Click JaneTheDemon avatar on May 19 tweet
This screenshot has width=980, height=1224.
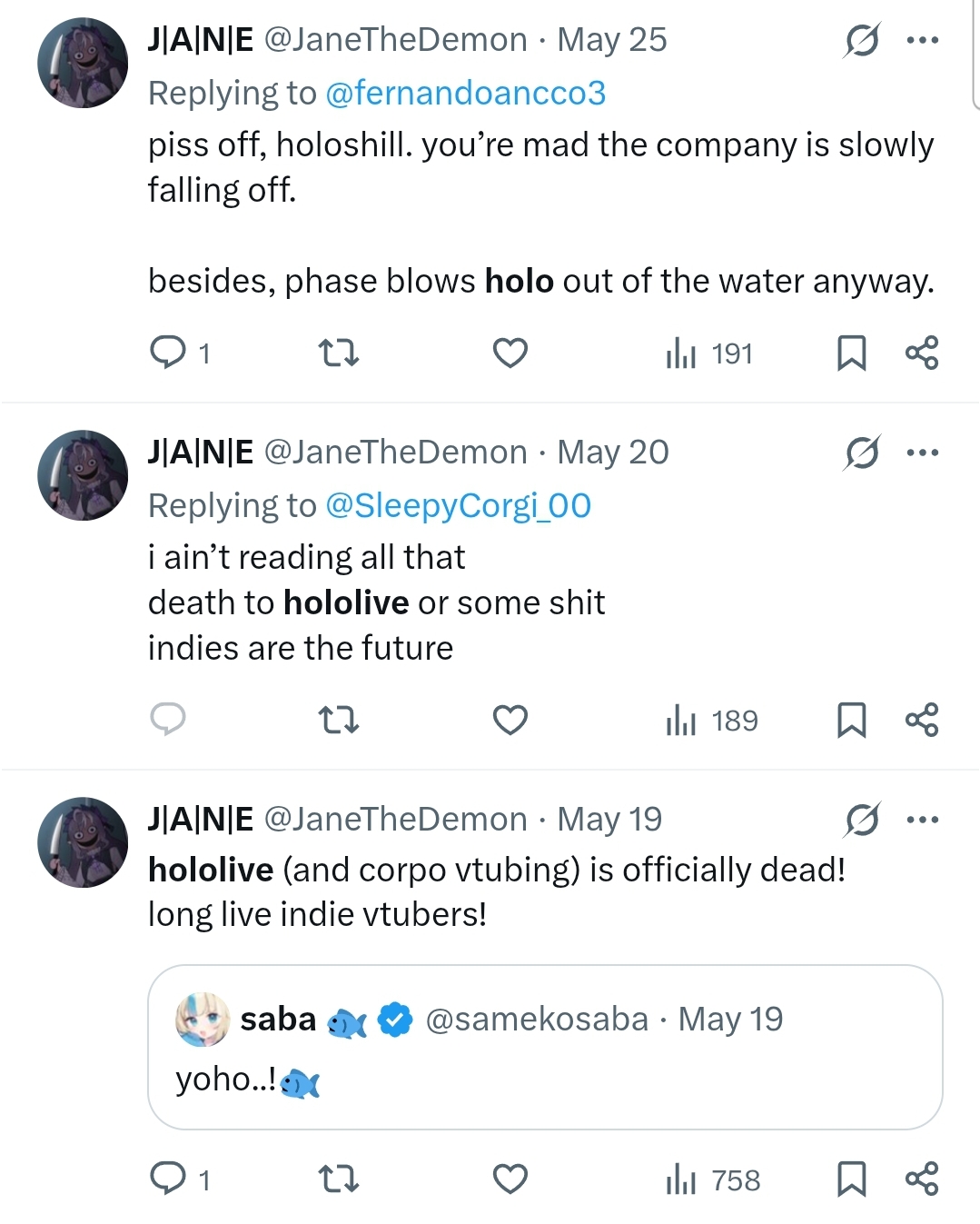(x=83, y=842)
